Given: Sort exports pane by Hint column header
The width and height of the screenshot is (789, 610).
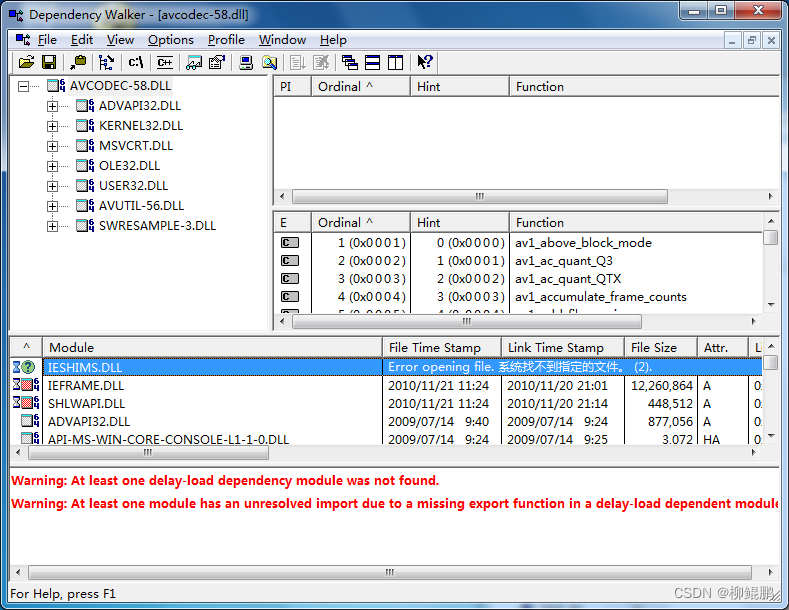Looking at the screenshot, I should point(460,222).
